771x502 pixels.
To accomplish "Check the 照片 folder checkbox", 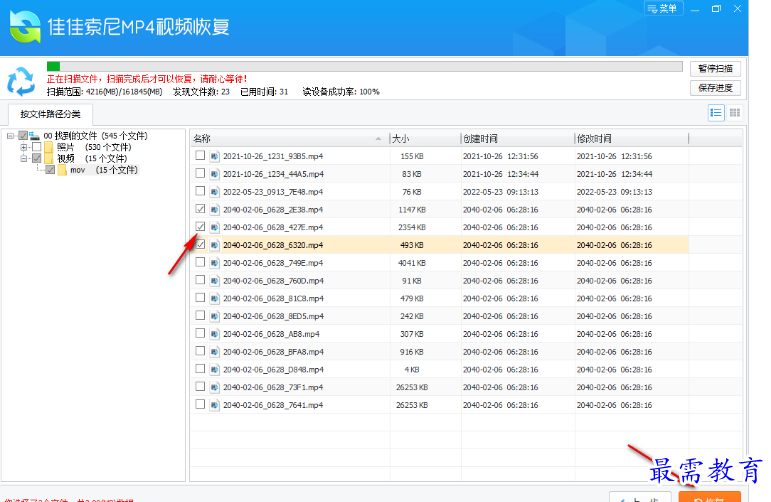I will (x=36, y=147).
